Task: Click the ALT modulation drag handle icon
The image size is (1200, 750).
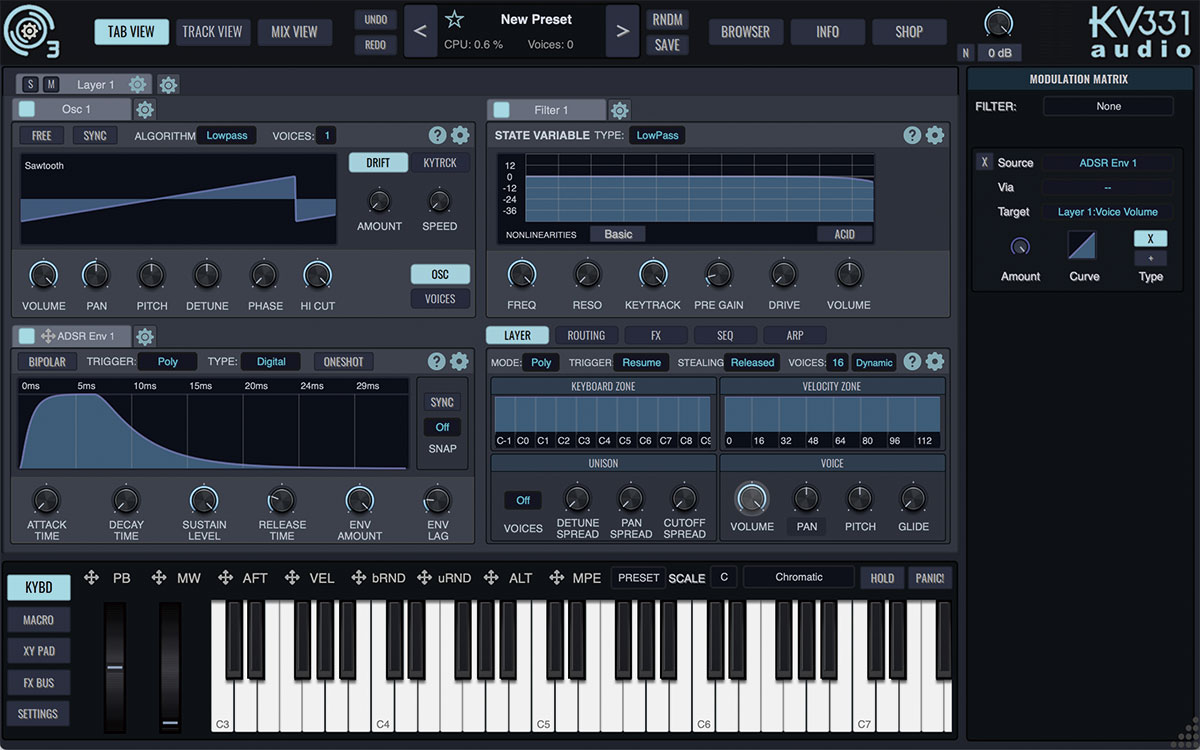Action: [491, 578]
